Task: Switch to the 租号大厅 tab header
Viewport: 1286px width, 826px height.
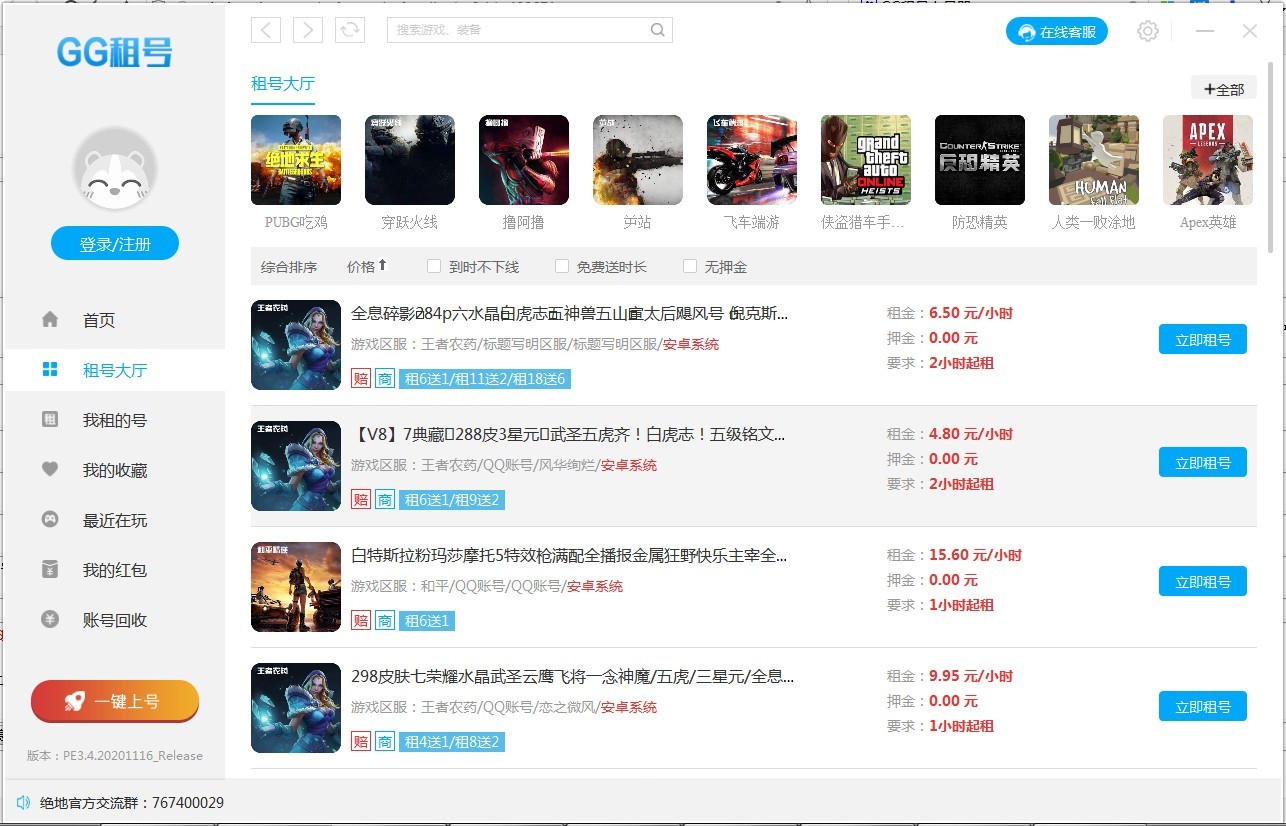Action: [283, 84]
